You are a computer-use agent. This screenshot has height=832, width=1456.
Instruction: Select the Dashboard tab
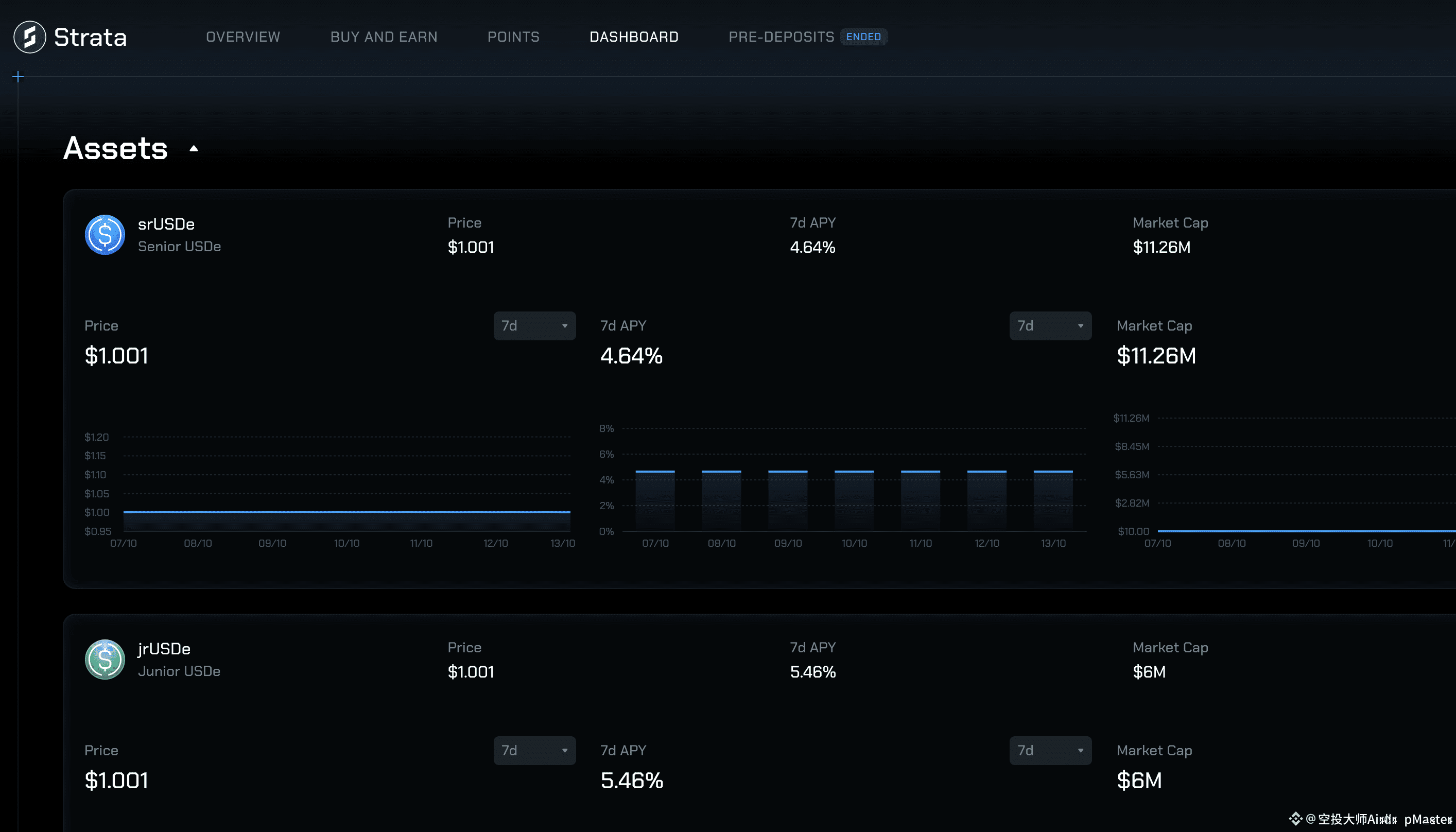coord(634,37)
